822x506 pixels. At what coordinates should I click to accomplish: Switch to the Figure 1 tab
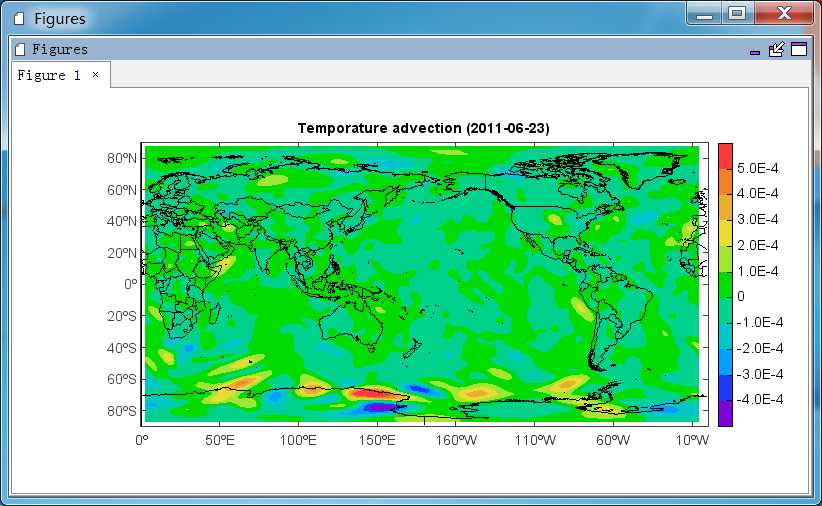click(49, 75)
